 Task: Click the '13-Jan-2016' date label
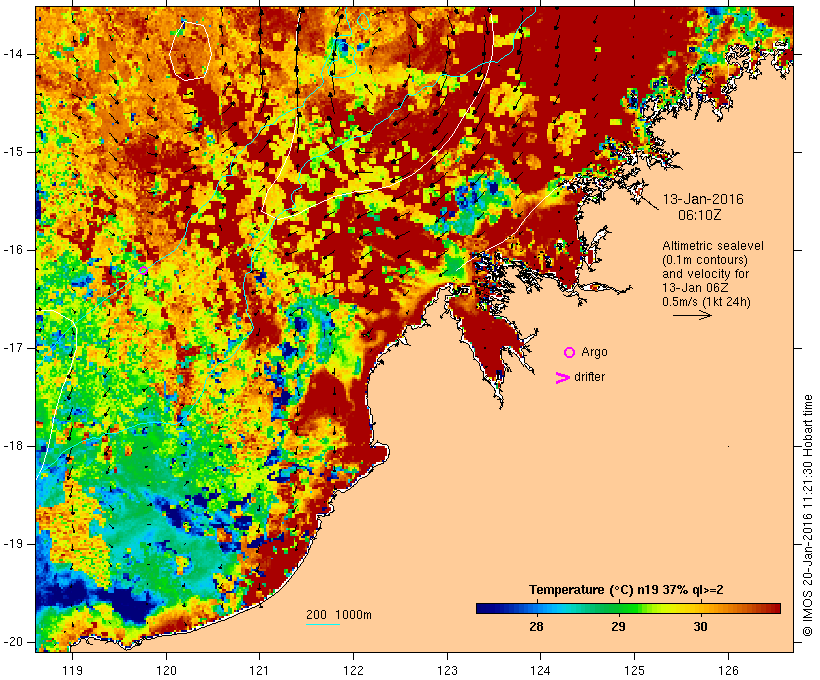(703, 199)
